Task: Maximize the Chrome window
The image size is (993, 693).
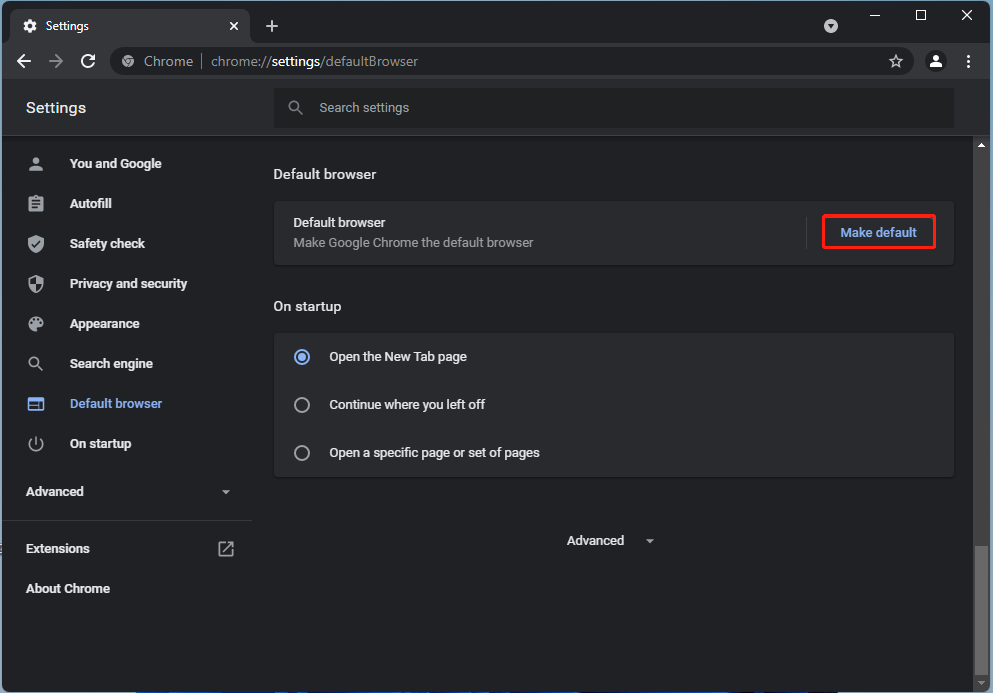Action: coord(921,15)
